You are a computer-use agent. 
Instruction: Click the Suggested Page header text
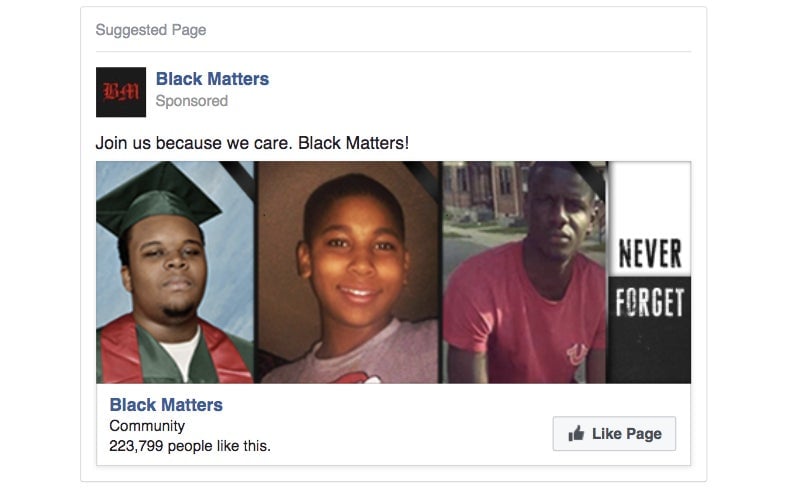click(151, 30)
